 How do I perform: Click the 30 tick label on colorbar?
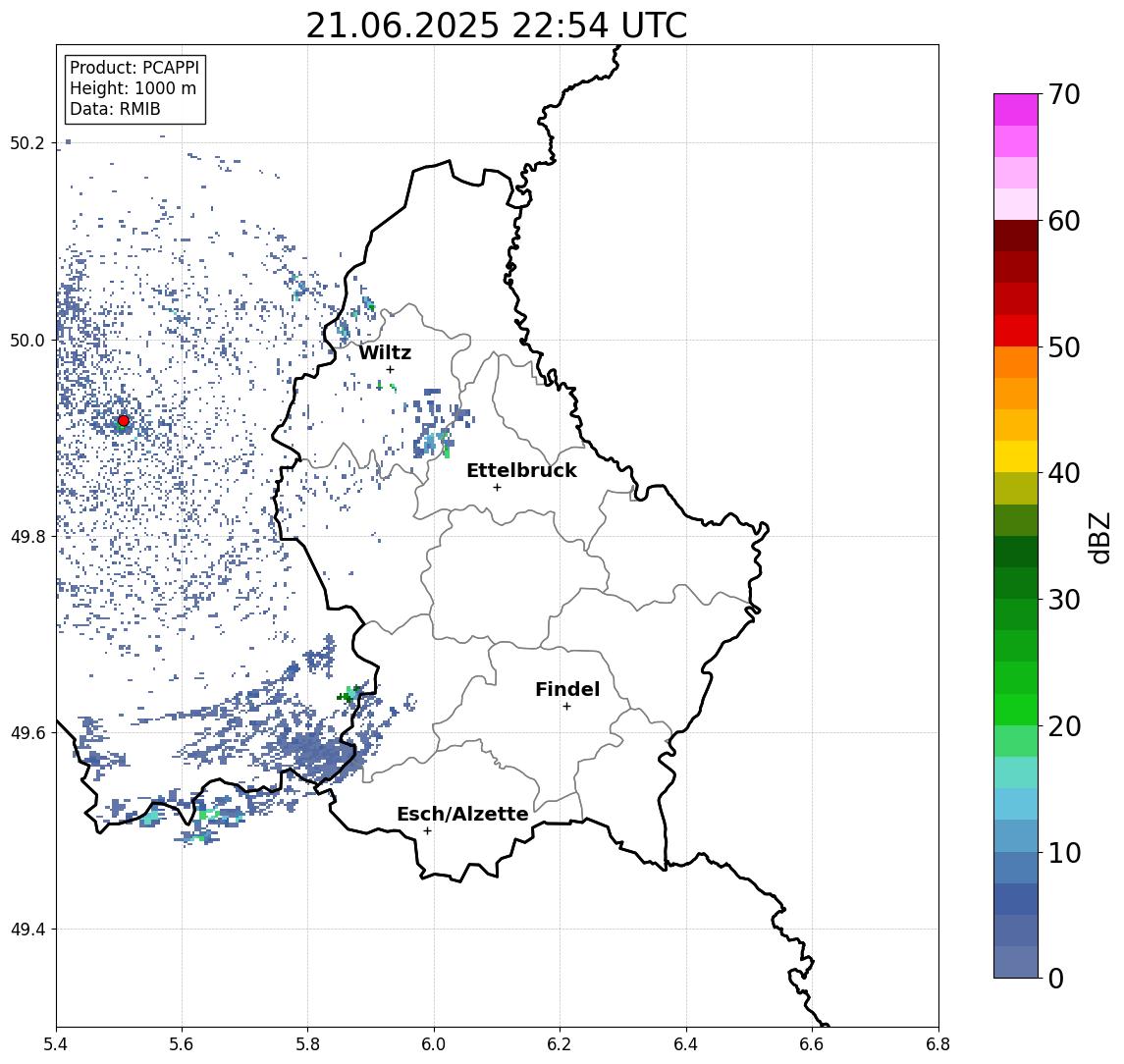(x=1064, y=600)
